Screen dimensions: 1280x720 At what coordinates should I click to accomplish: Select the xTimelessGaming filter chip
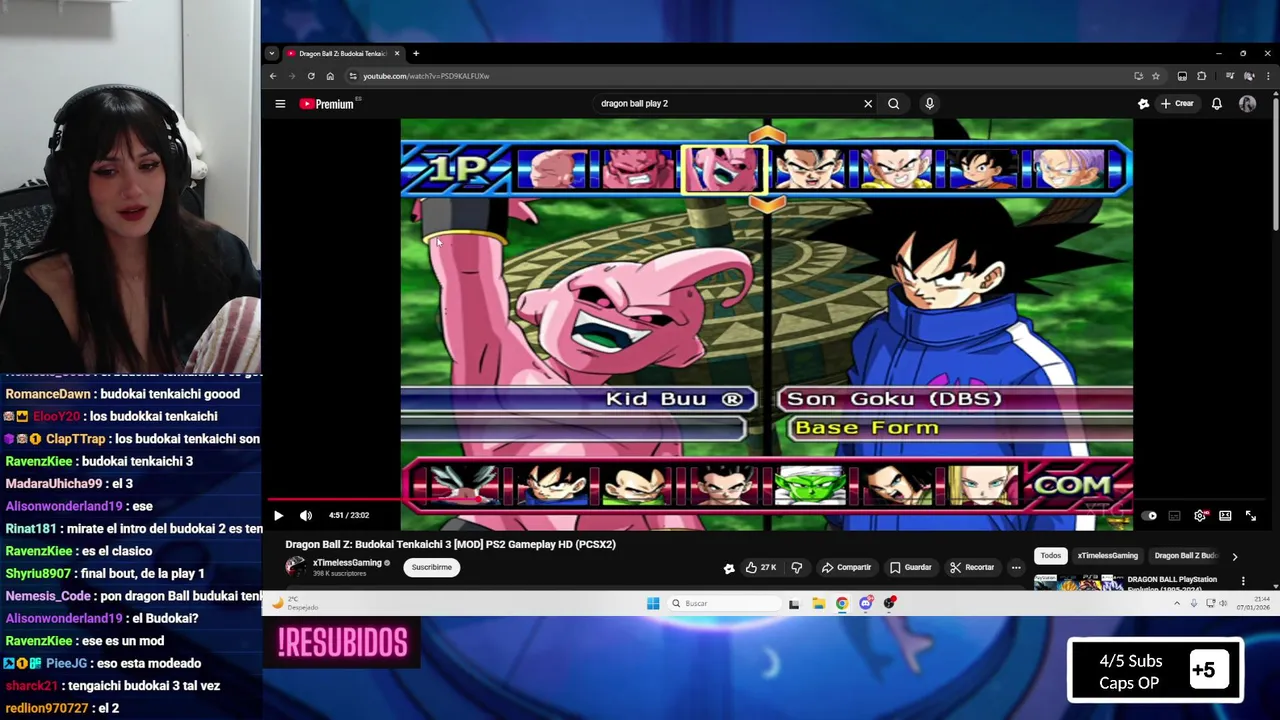1107,556
